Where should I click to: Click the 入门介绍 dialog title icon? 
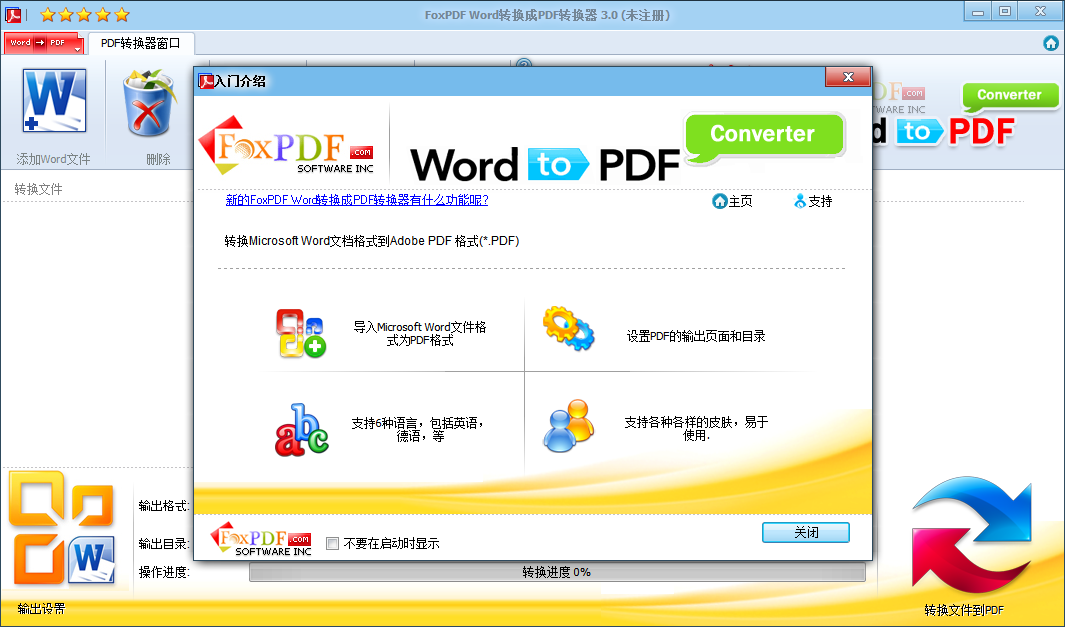point(205,81)
